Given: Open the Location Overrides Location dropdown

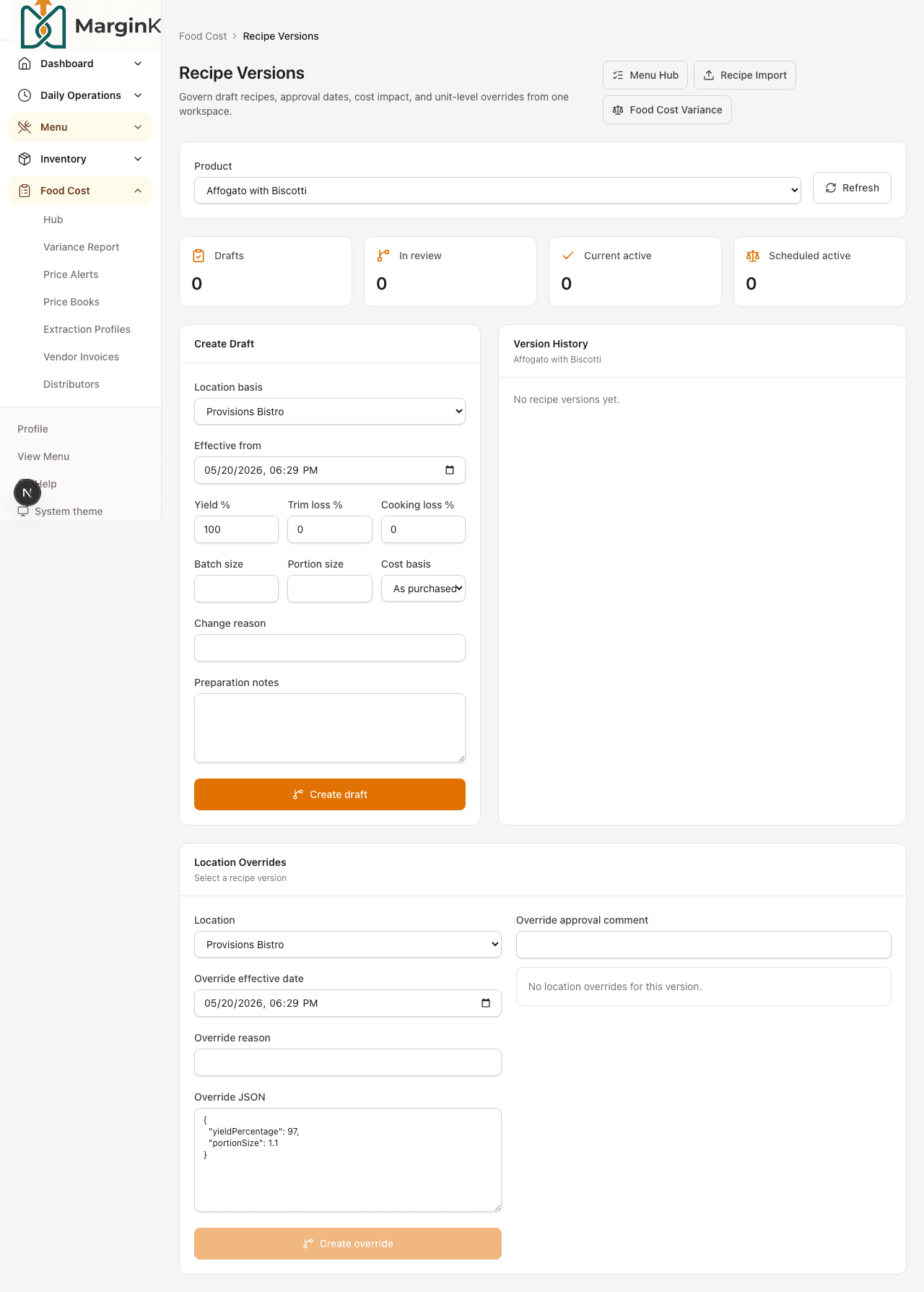Looking at the screenshot, I should coord(348,945).
